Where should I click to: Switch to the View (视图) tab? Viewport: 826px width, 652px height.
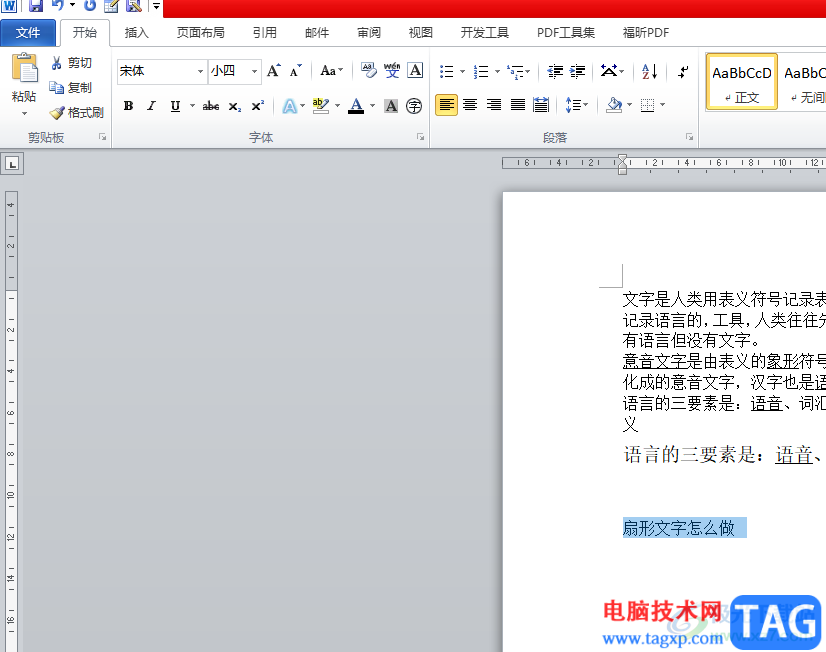click(x=420, y=33)
